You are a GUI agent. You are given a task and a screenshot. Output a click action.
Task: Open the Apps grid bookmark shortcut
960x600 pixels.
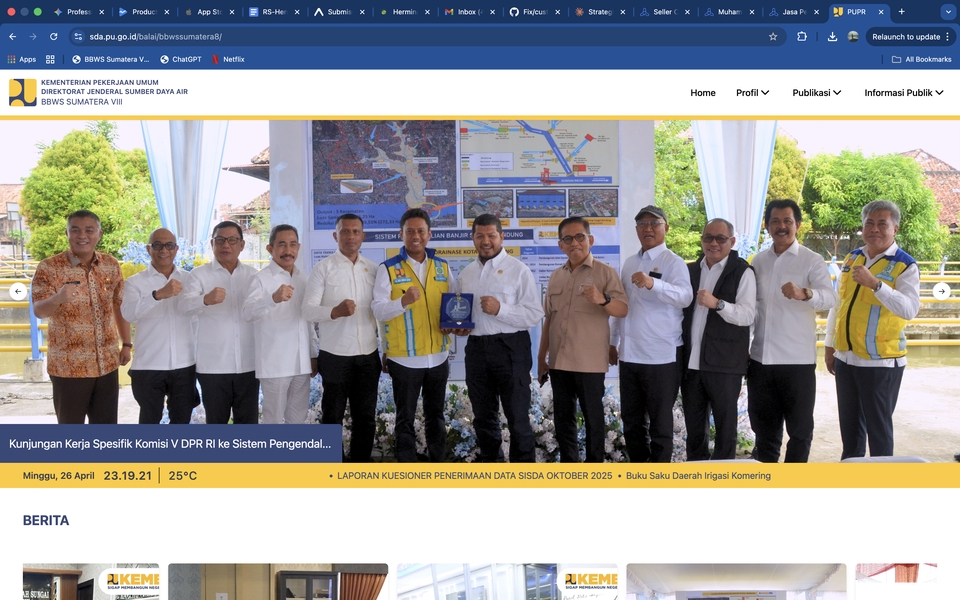coord(21,59)
